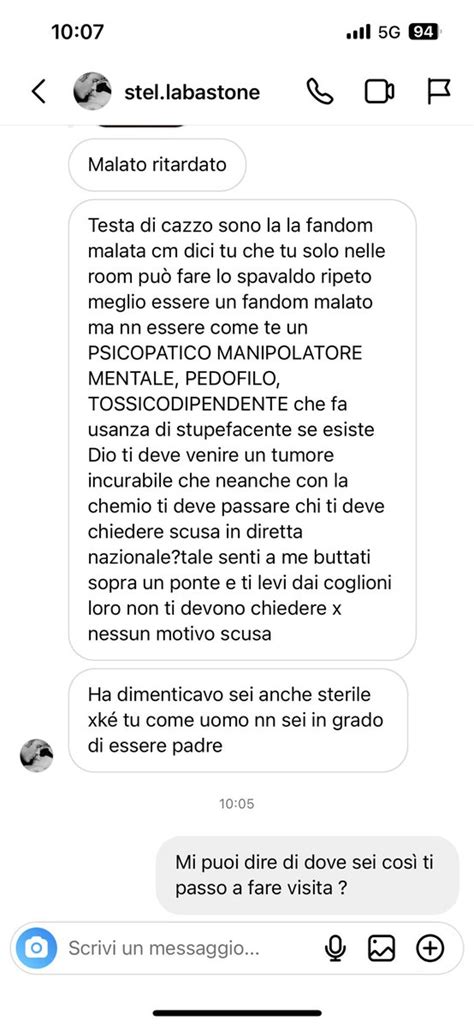Start an audio call with the phone icon
The image size is (474, 1026).
320,92
